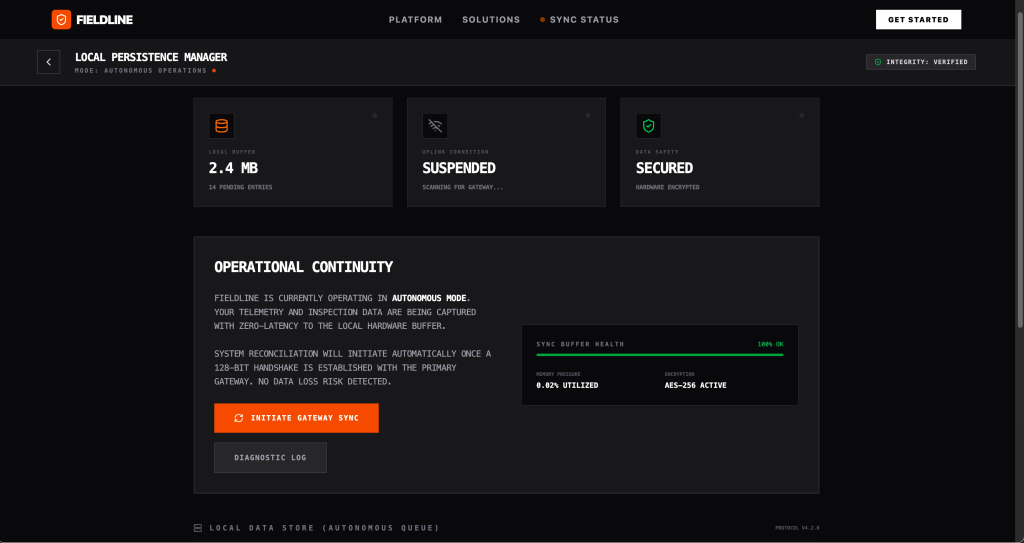Click the Fieldline shield logo icon
The width and height of the screenshot is (1024, 543).
pyautogui.click(x=61, y=19)
